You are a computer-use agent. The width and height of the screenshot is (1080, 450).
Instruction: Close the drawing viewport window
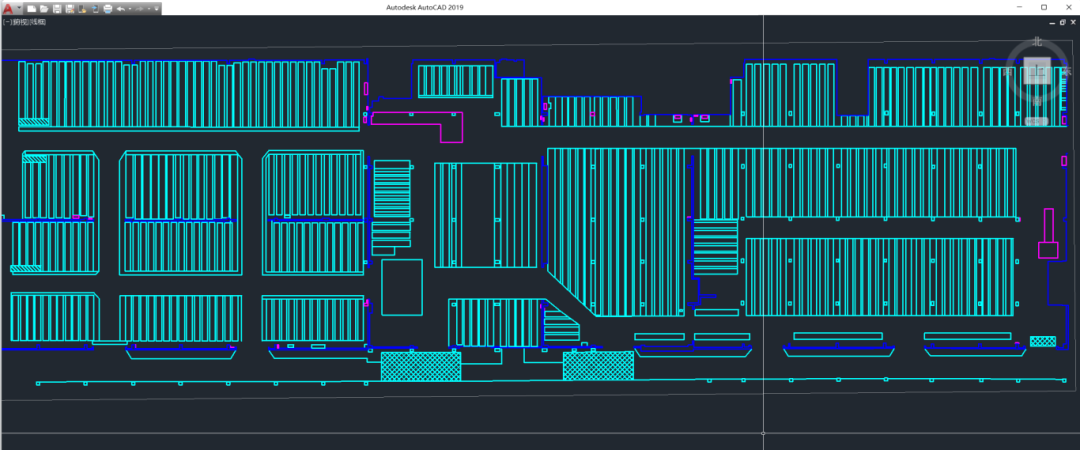point(1073,22)
